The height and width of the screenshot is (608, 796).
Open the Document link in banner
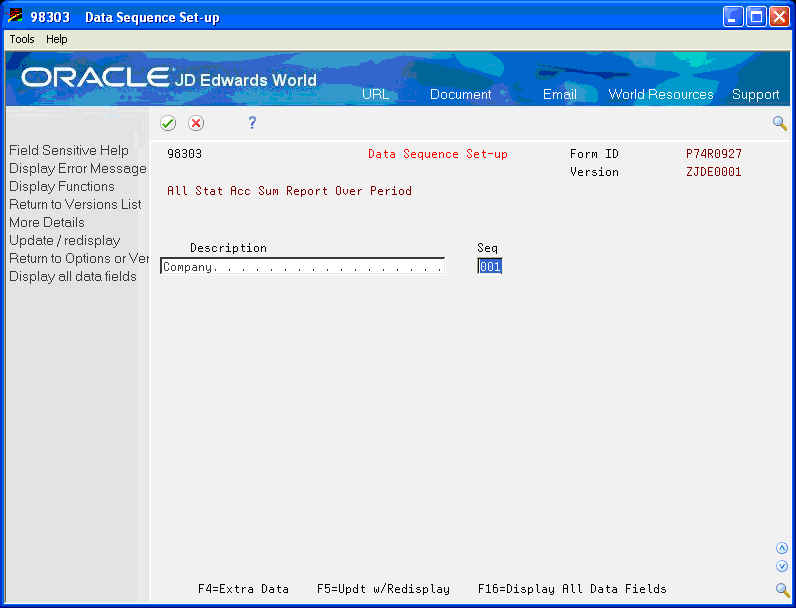pos(460,94)
